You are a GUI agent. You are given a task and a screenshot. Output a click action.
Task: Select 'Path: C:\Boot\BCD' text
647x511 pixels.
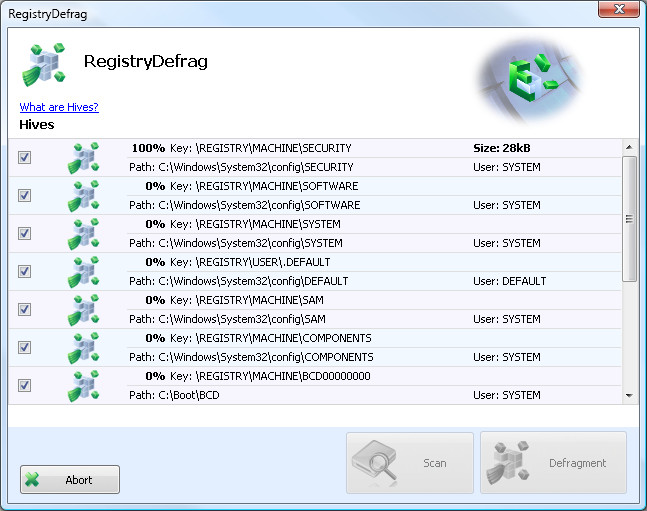tap(174, 395)
